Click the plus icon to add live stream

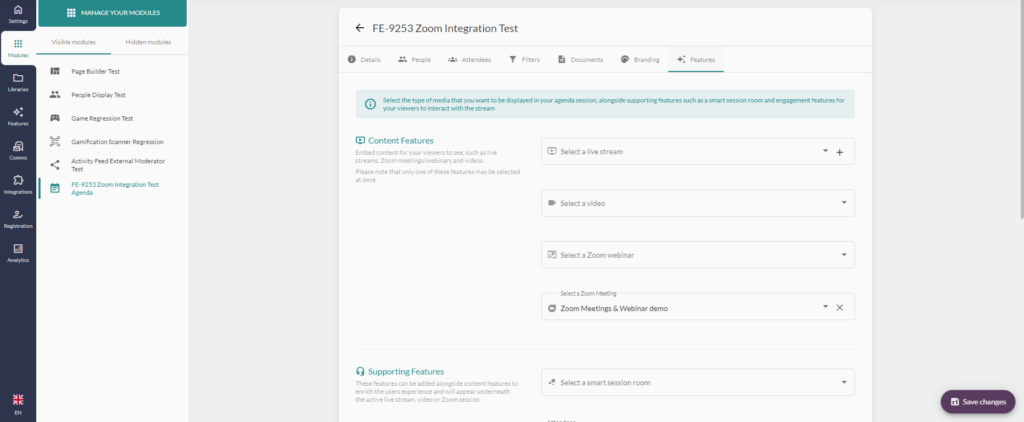tap(839, 152)
